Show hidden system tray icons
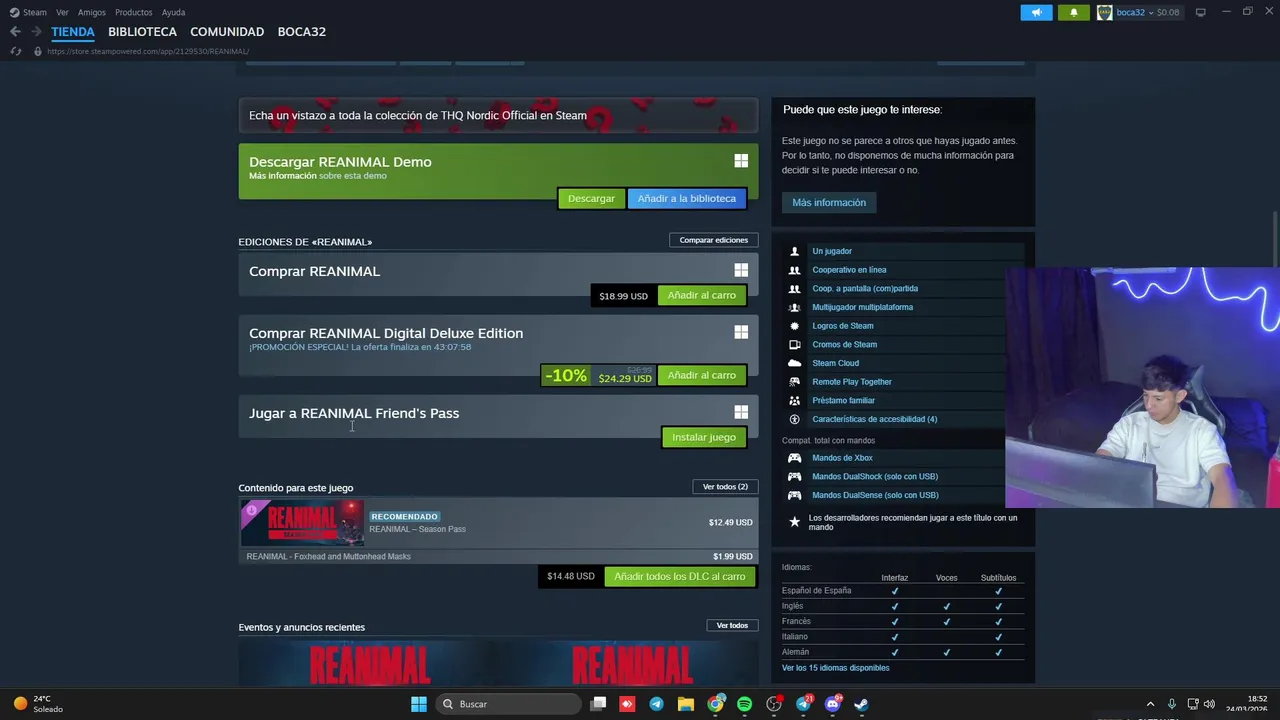The image size is (1280, 720). point(1150,704)
